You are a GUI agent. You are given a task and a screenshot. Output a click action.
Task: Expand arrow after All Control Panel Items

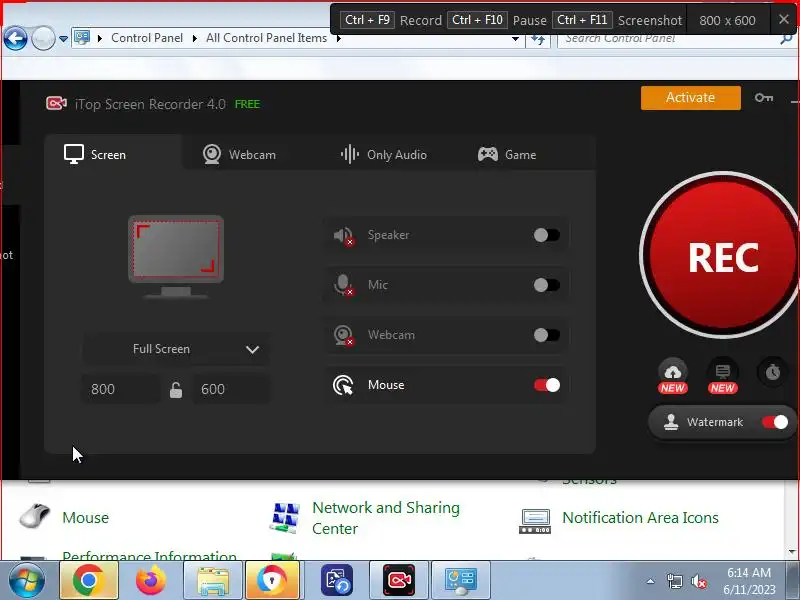coord(338,39)
